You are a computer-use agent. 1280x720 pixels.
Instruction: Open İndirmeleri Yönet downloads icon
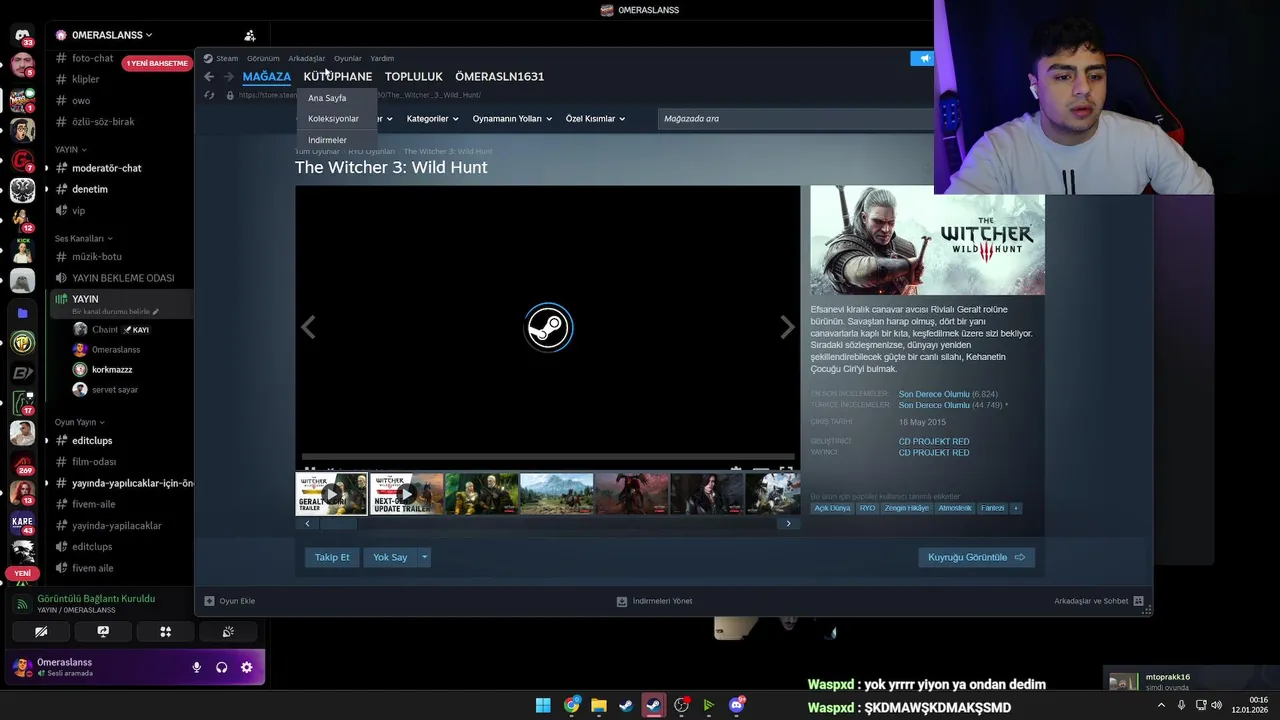pos(622,601)
